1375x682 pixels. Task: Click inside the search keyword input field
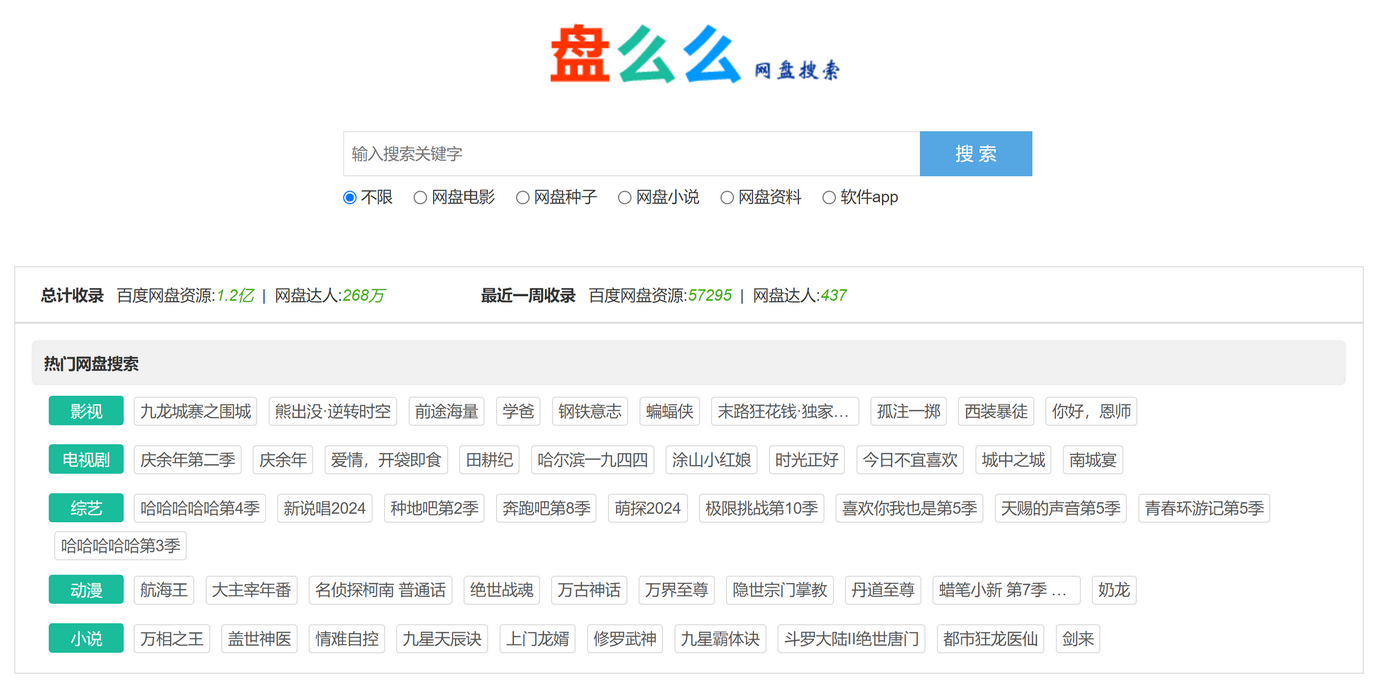[x=630, y=153]
